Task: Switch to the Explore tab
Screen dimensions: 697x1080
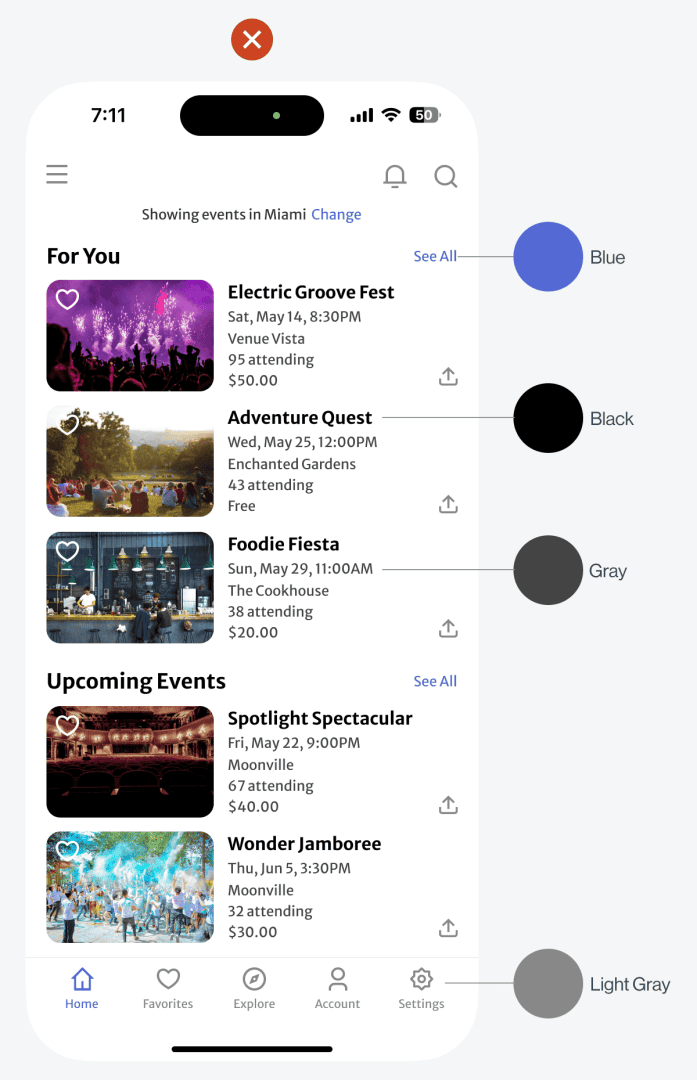Action: (x=254, y=988)
